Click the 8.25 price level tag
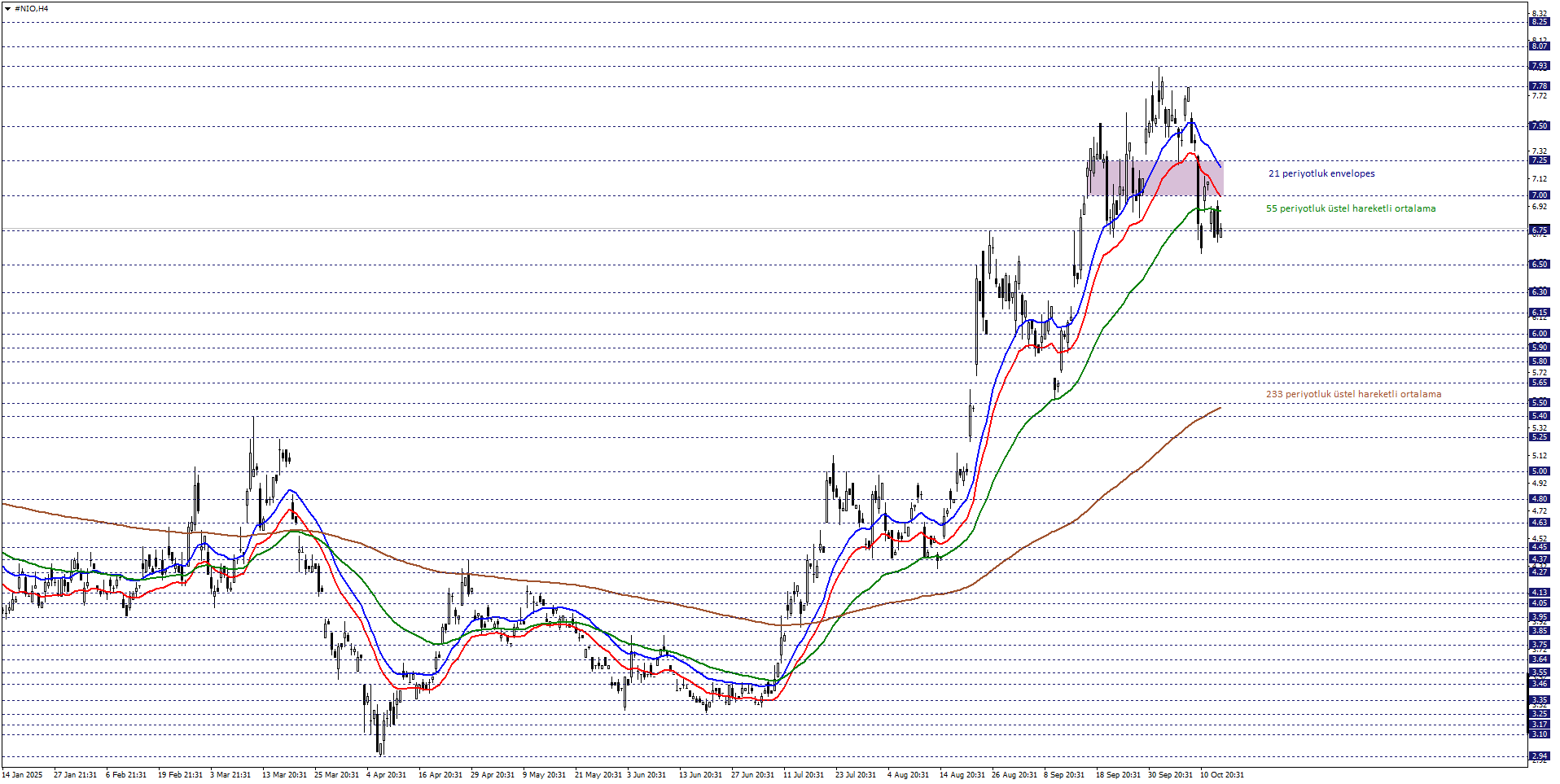The width and height of the screenshot is (1560, 784). click(1539, 22)
